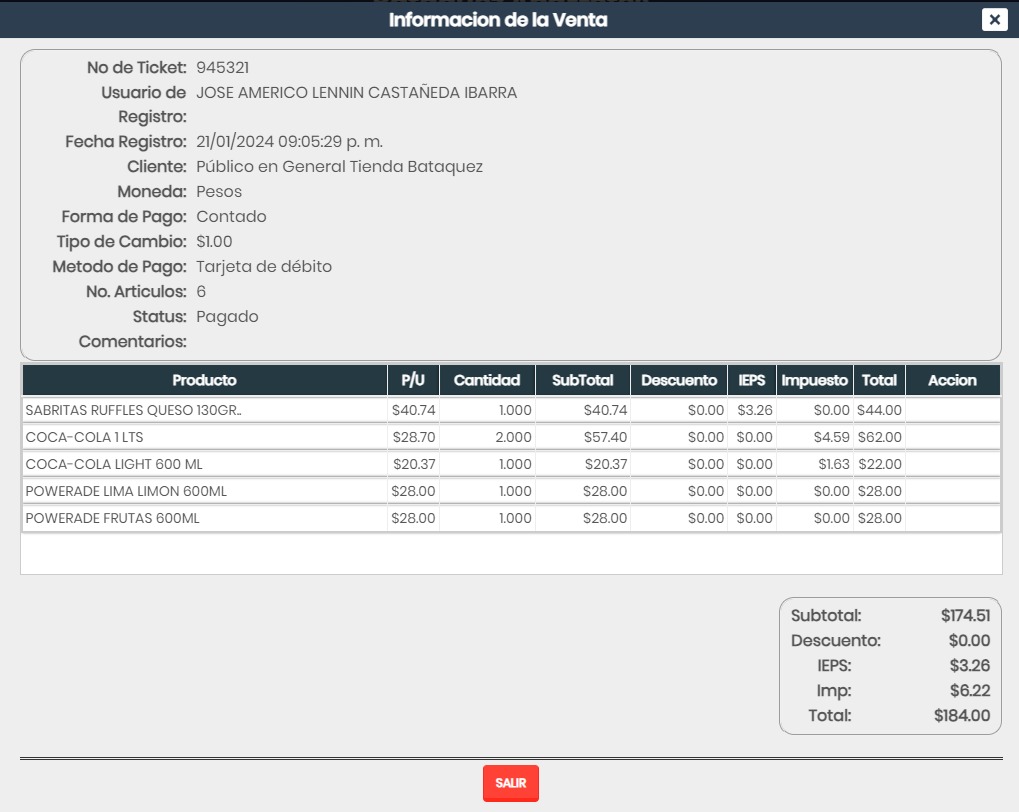Click ticket number 945321
This screenshot has height=812, width=1019.
click(222, 68)
